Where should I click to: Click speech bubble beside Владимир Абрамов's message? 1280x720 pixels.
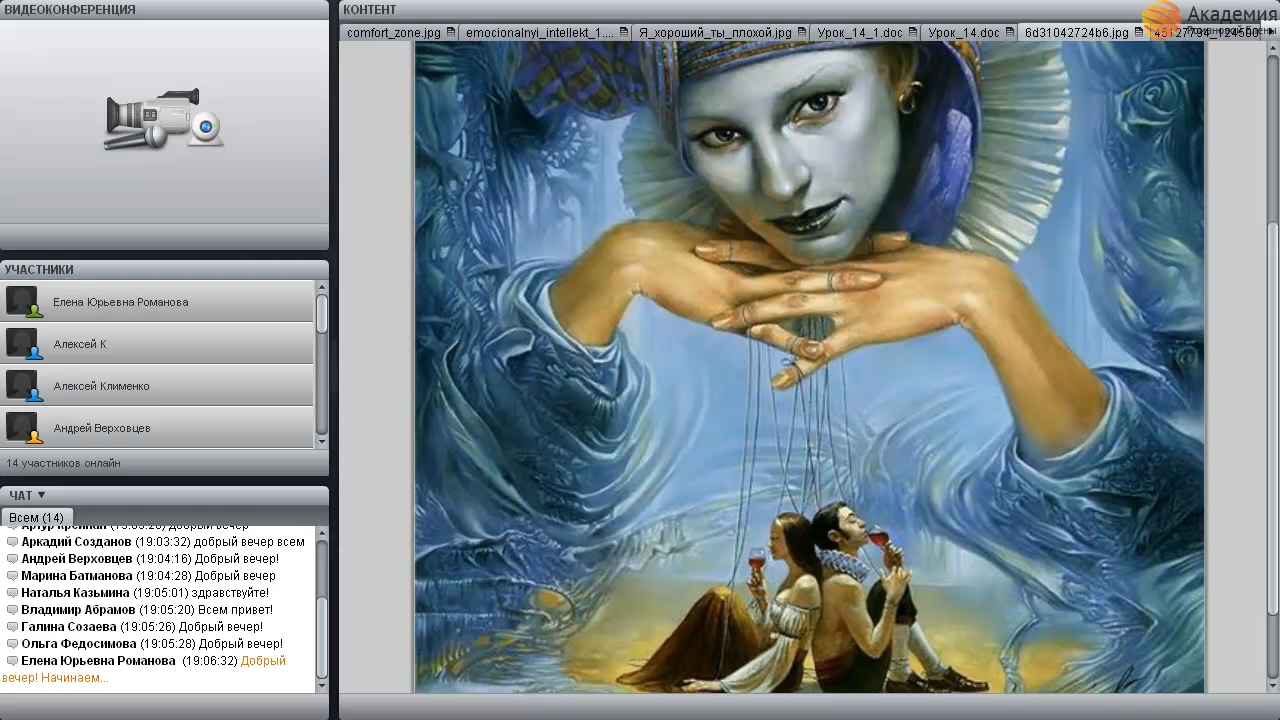(x=12, y=610)
